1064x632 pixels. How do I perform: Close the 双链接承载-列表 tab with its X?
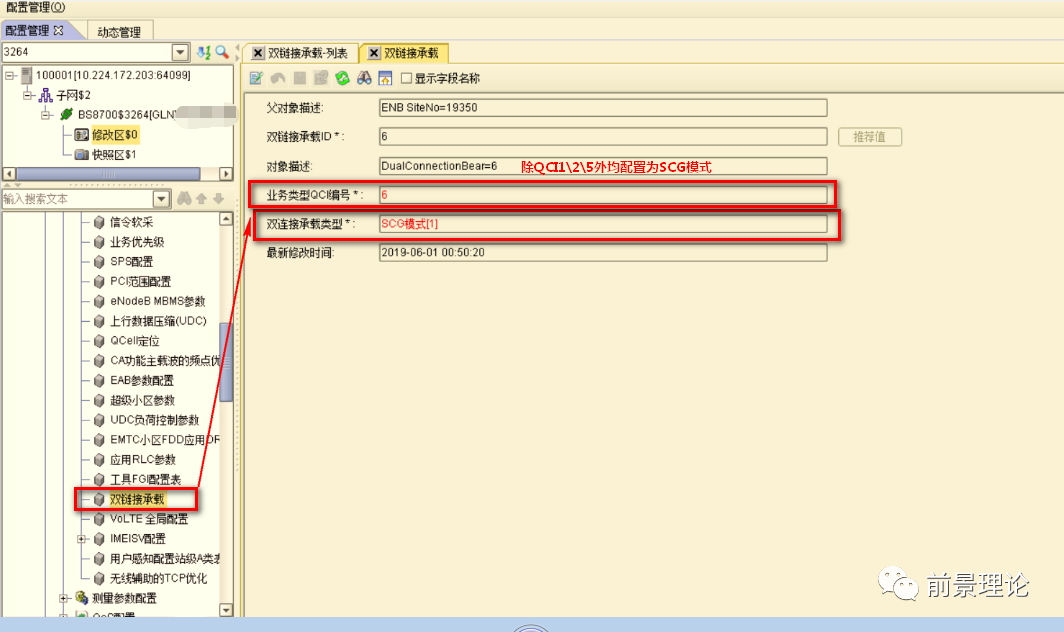click(x=259, y=53)
